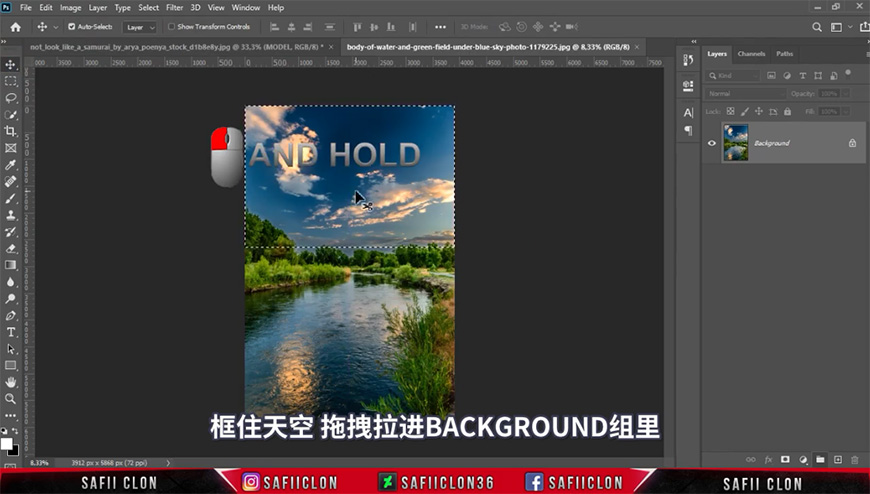The image size is (870, 494).
Task: Open the Opacity dropdown arrow
Action: (x=845, y=94)
